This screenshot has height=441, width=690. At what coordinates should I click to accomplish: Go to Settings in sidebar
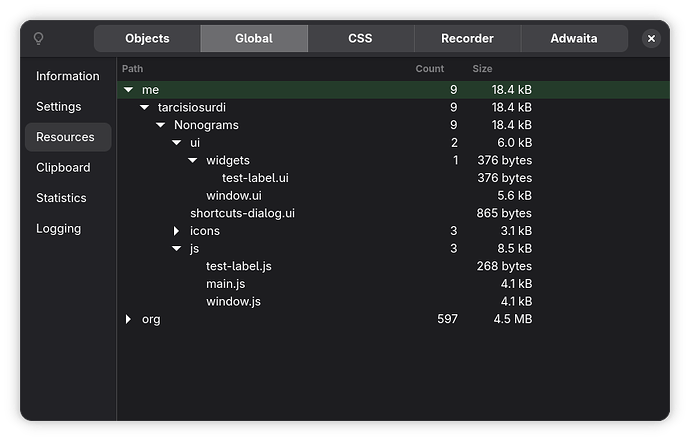point(58,107)
